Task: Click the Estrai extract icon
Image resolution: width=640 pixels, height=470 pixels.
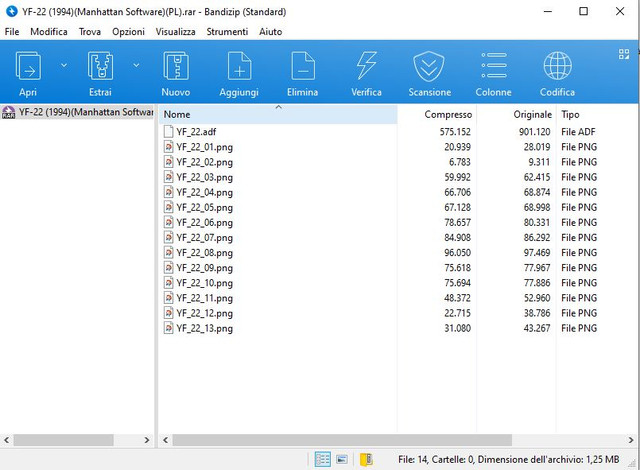Action: click(100, 66)
